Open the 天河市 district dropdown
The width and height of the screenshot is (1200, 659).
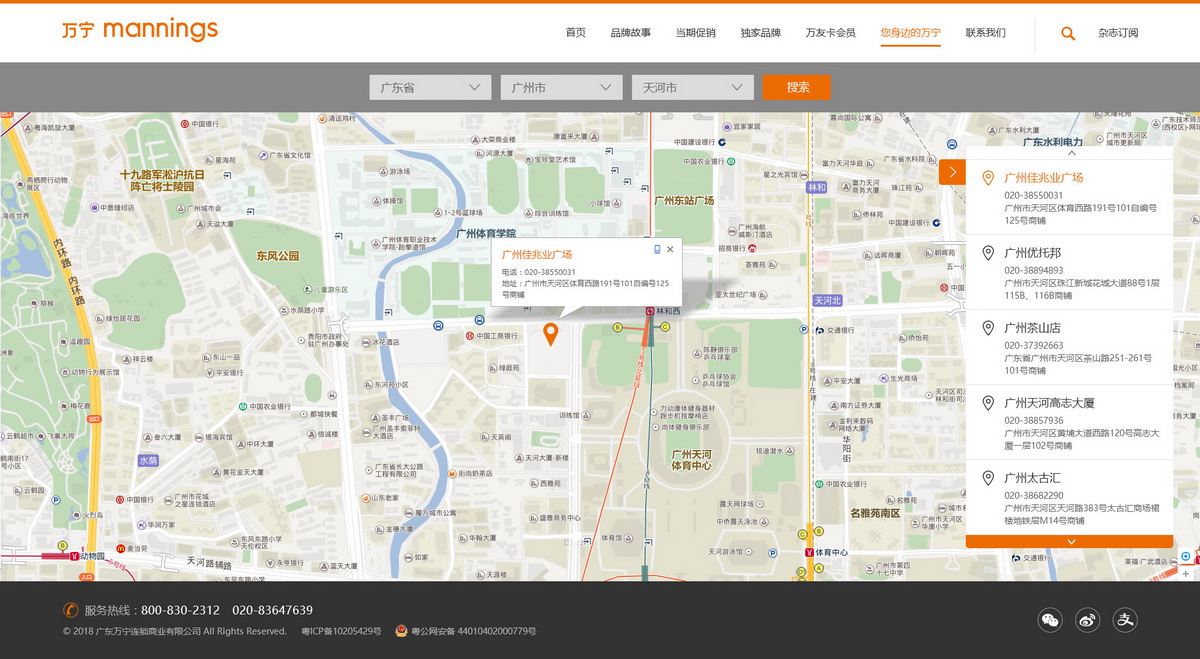tap(692, 87)
